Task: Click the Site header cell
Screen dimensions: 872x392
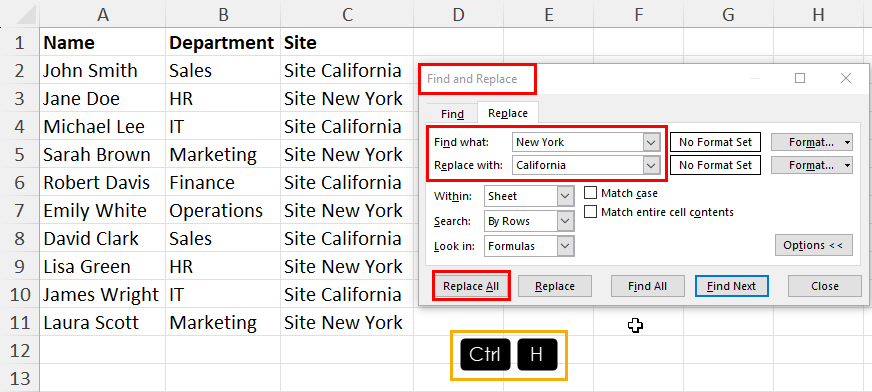Action: click(x=347, y=42)
